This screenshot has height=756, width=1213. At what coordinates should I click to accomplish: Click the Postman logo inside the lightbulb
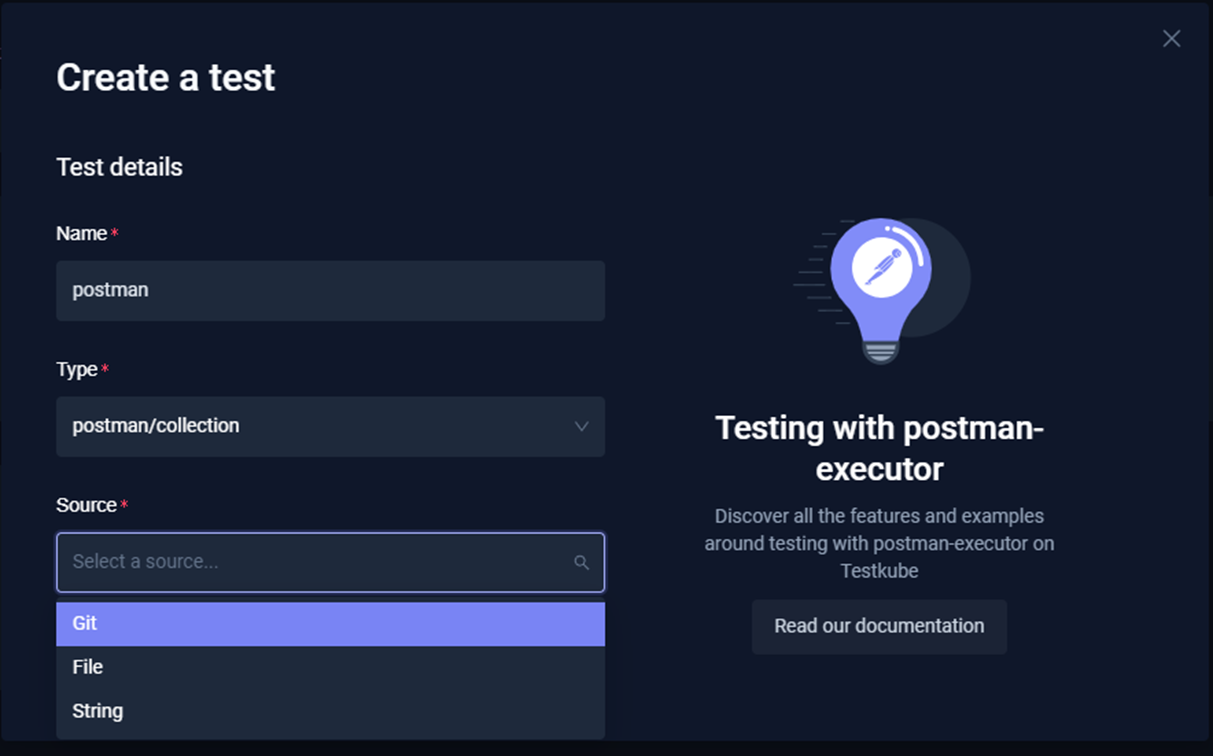[882, 267]
